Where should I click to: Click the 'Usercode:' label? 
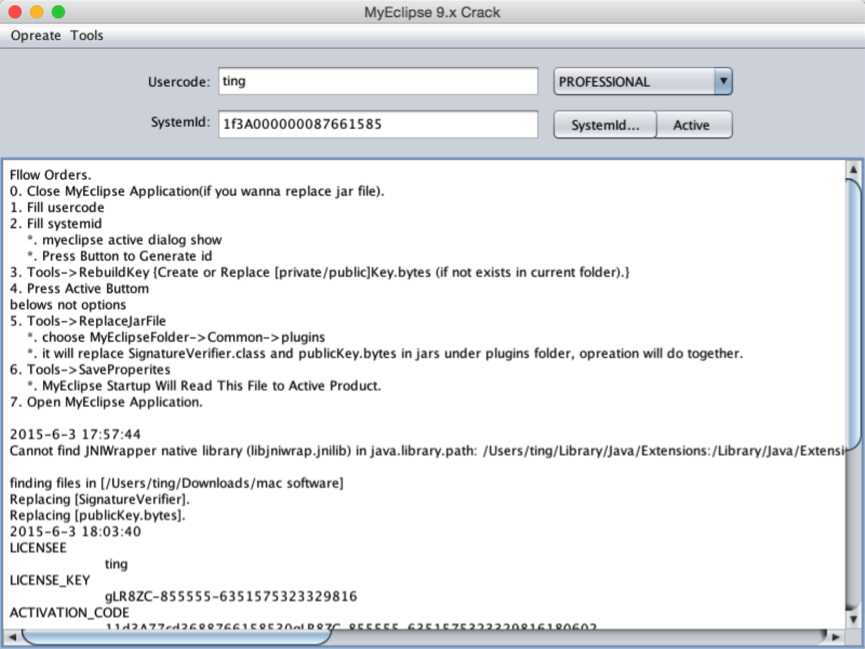pyautogui.click(x=179, y=82)
